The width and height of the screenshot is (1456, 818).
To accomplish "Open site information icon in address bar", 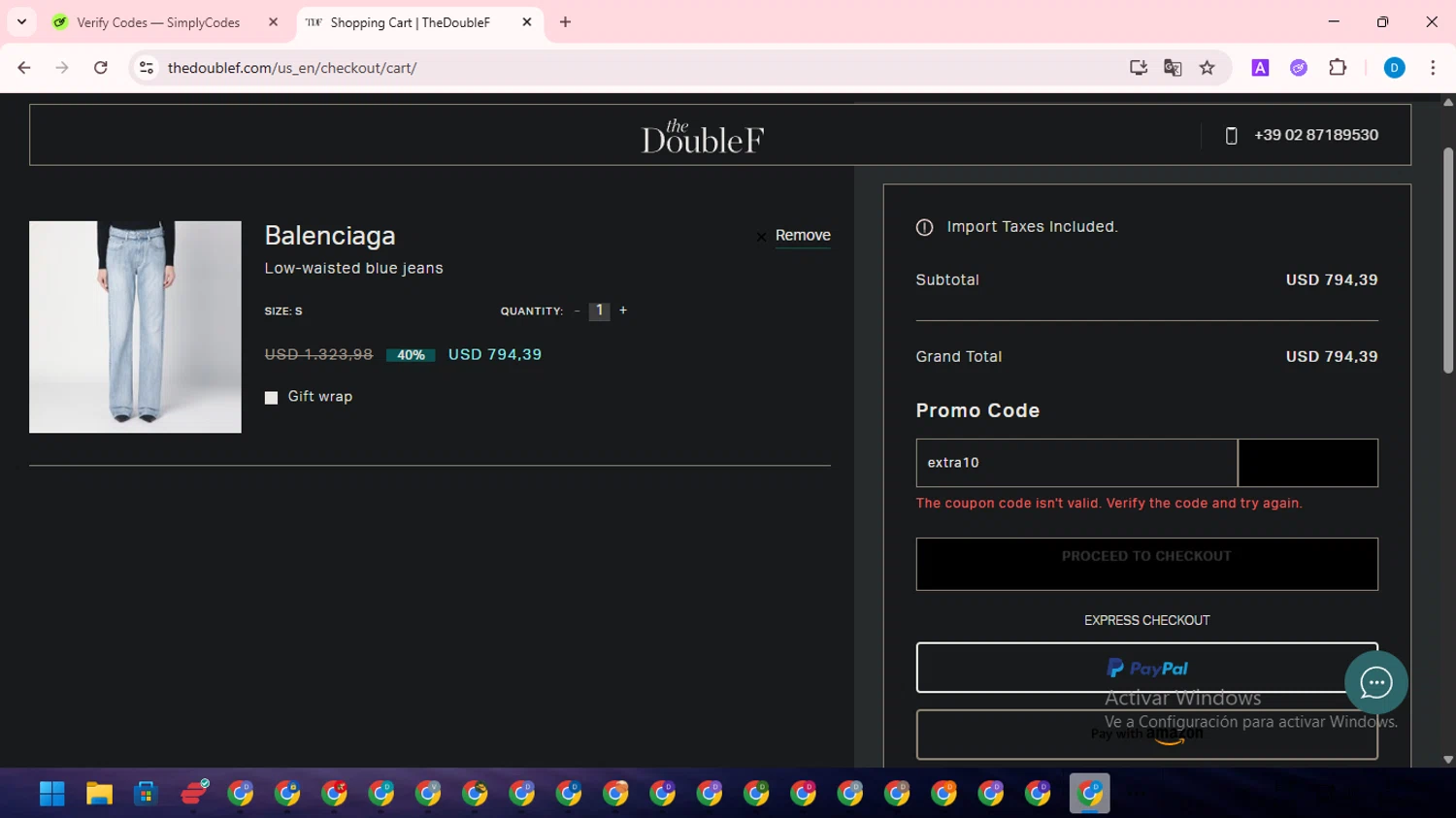I will pos(147,68).
